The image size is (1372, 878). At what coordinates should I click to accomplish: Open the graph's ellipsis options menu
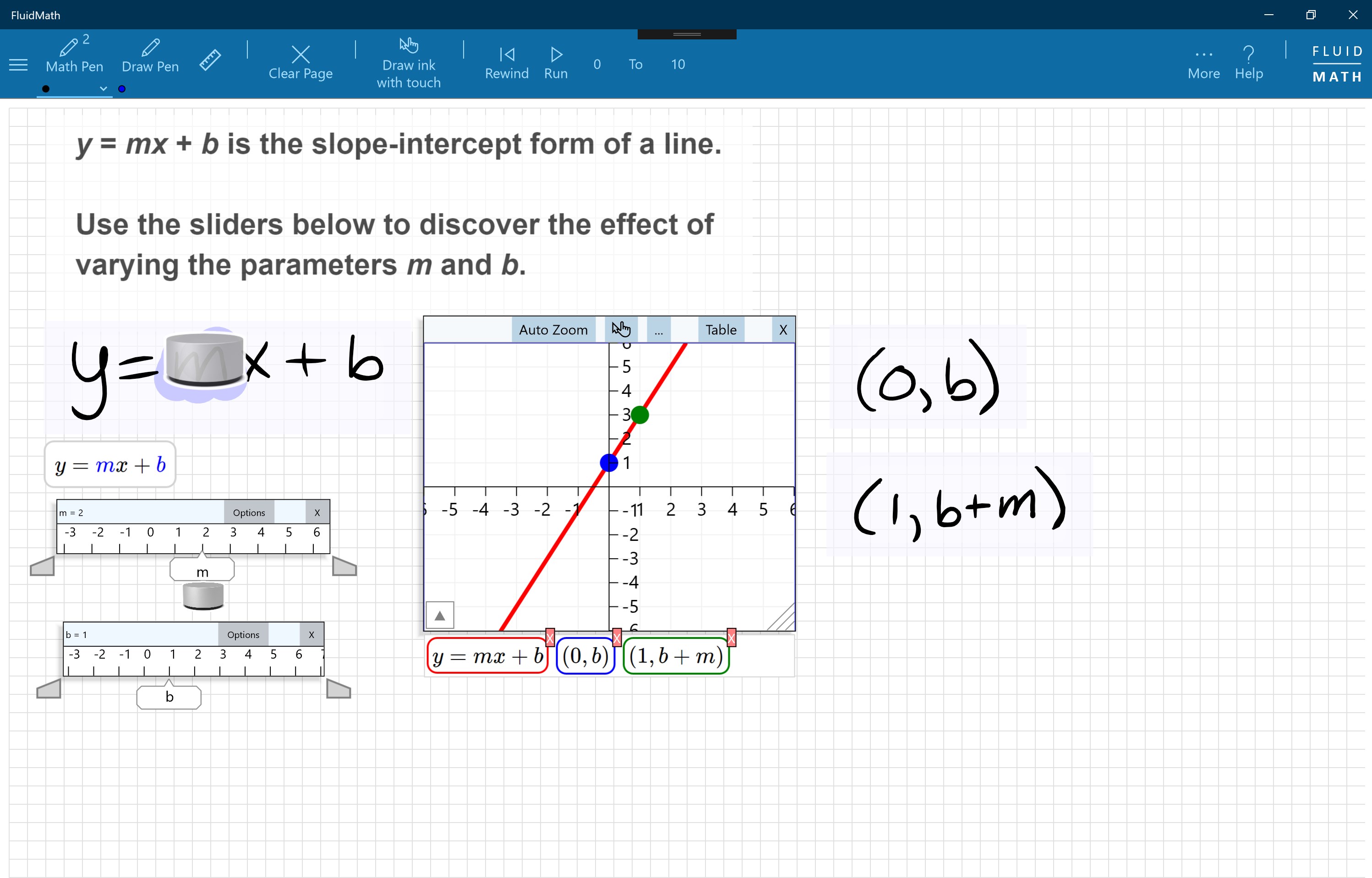pyautogui.click(x=659, y=330)
